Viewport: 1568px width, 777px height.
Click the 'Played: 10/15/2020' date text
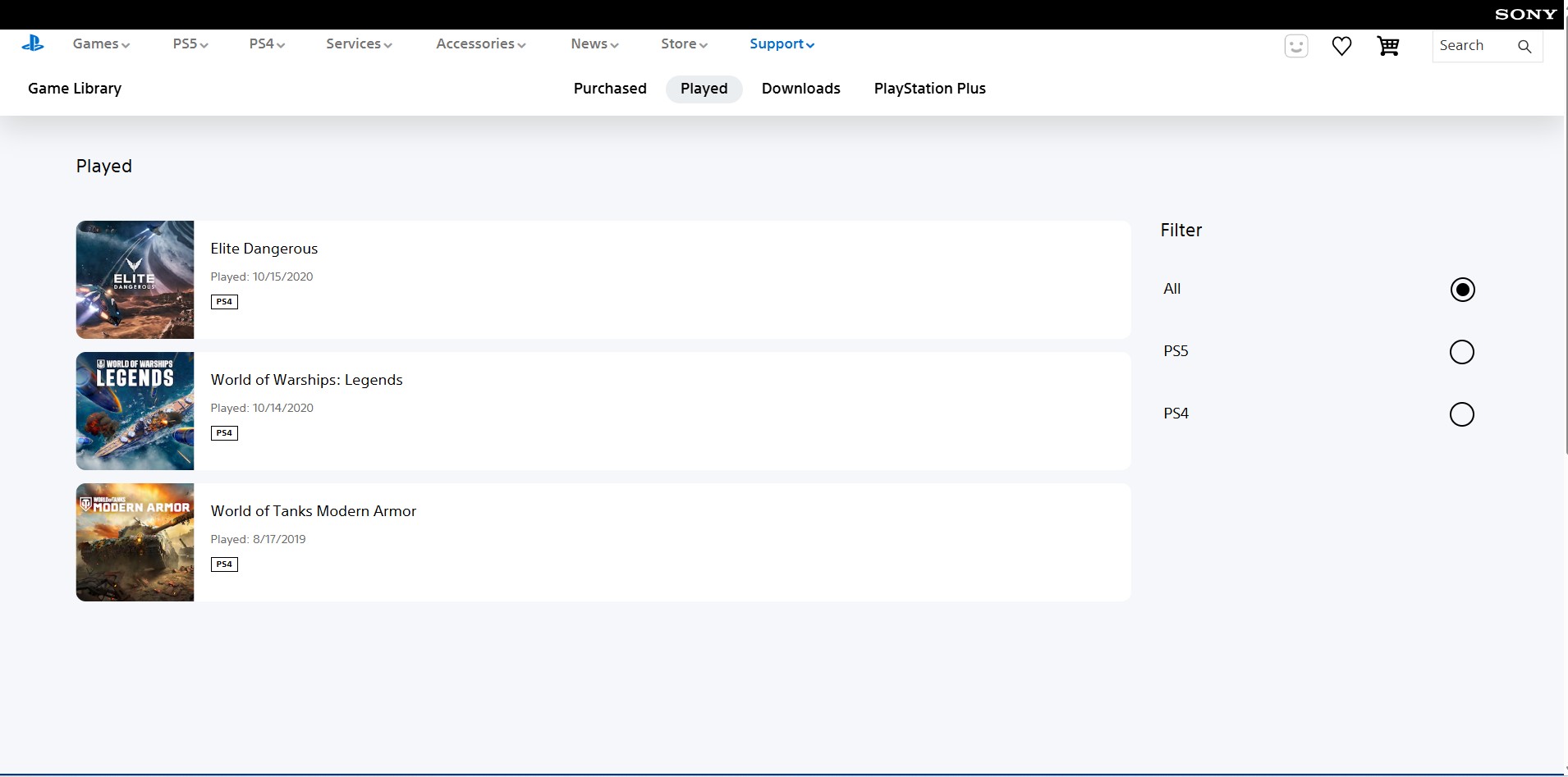[261, 277]
